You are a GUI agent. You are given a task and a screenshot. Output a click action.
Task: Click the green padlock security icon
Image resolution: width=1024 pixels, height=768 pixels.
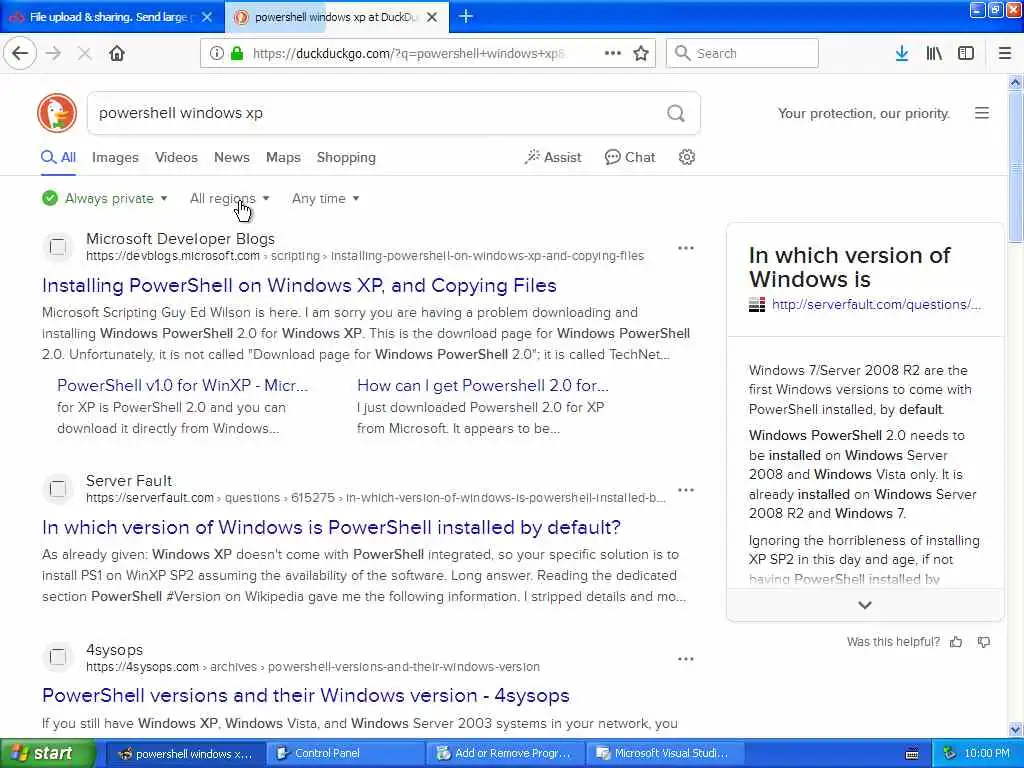(x=237, y=54)
